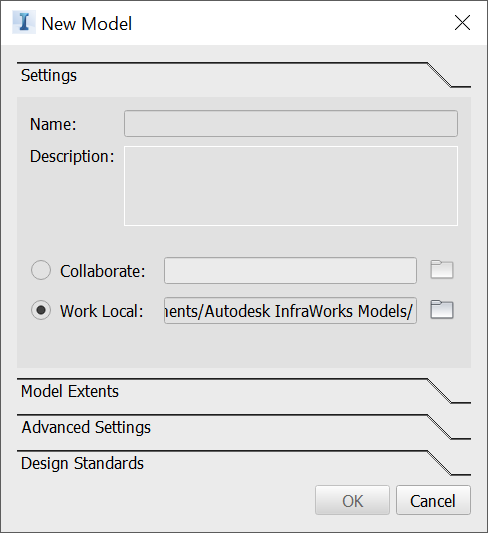Click the Collaborate path field
488x533 pixels.
[290, 271]
